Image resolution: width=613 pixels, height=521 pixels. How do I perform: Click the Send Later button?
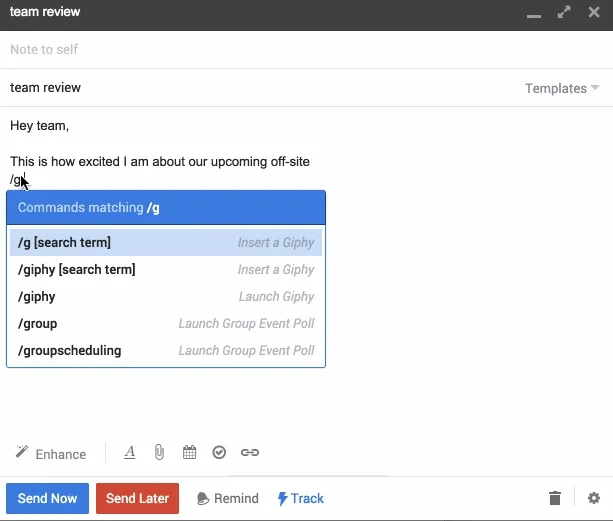pyautogui.click(x=137, y=498)
